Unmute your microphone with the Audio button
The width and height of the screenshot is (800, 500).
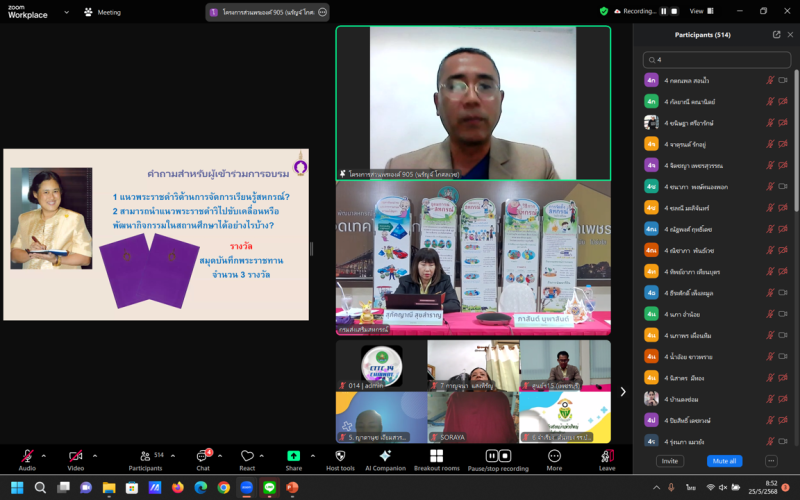[x=27, y=460]
